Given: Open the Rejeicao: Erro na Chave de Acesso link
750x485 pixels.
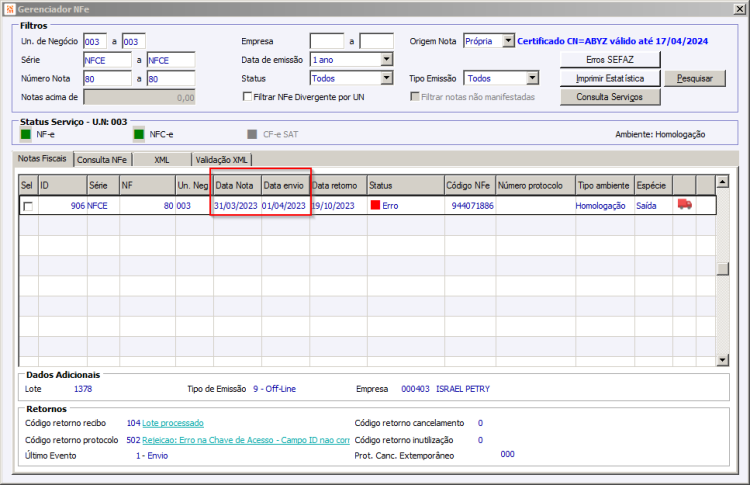Looking at the screenshot, I should pyautogui.click(x=246, y=440).
